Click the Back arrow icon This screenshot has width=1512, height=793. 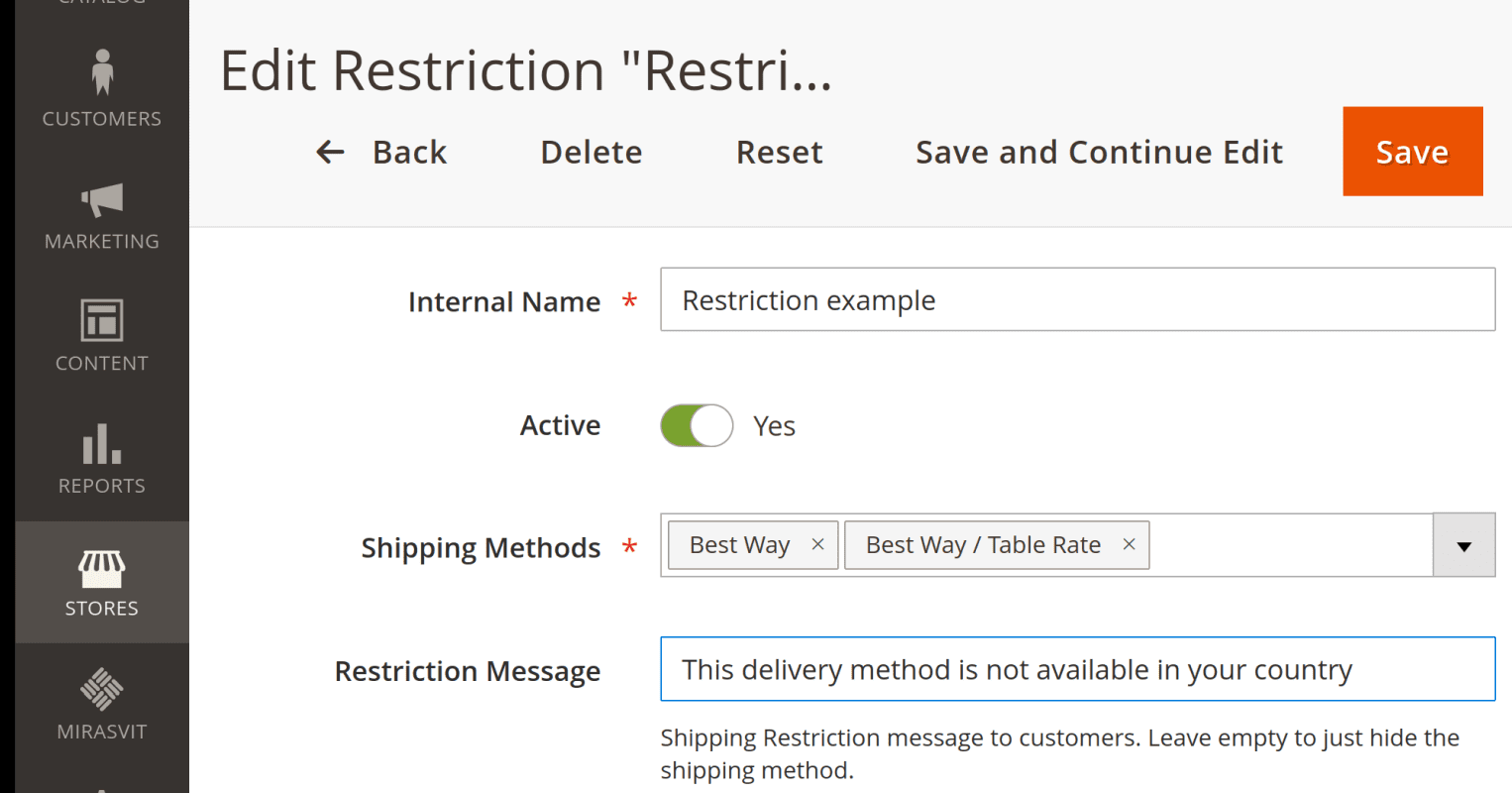coord(330,152)
